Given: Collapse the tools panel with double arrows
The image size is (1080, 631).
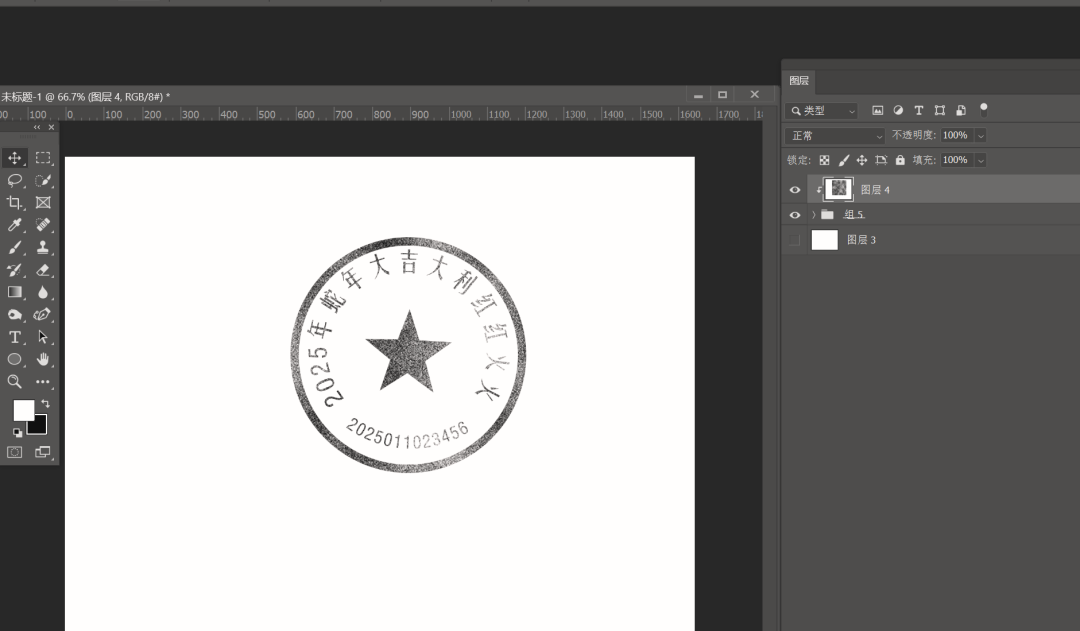Looking at the screenshot, I should (x=37, y=127).
